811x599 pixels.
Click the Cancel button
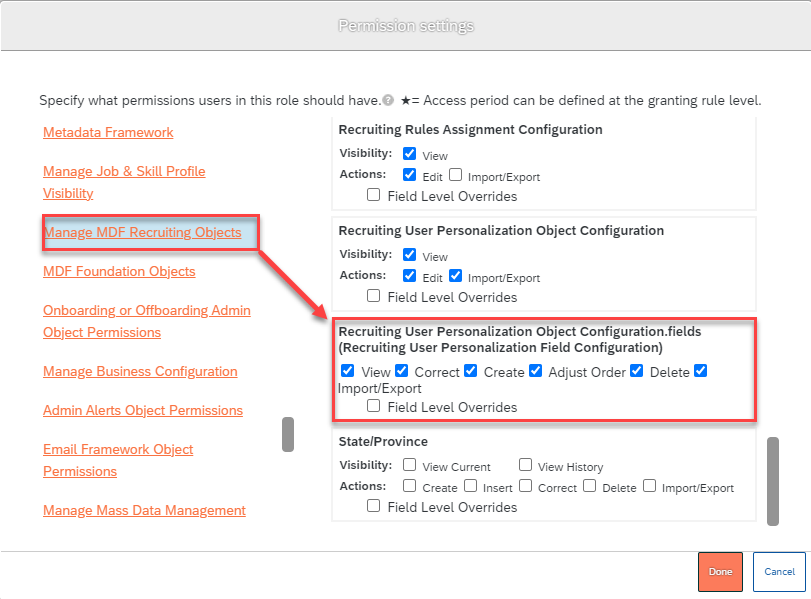(779, 572)
